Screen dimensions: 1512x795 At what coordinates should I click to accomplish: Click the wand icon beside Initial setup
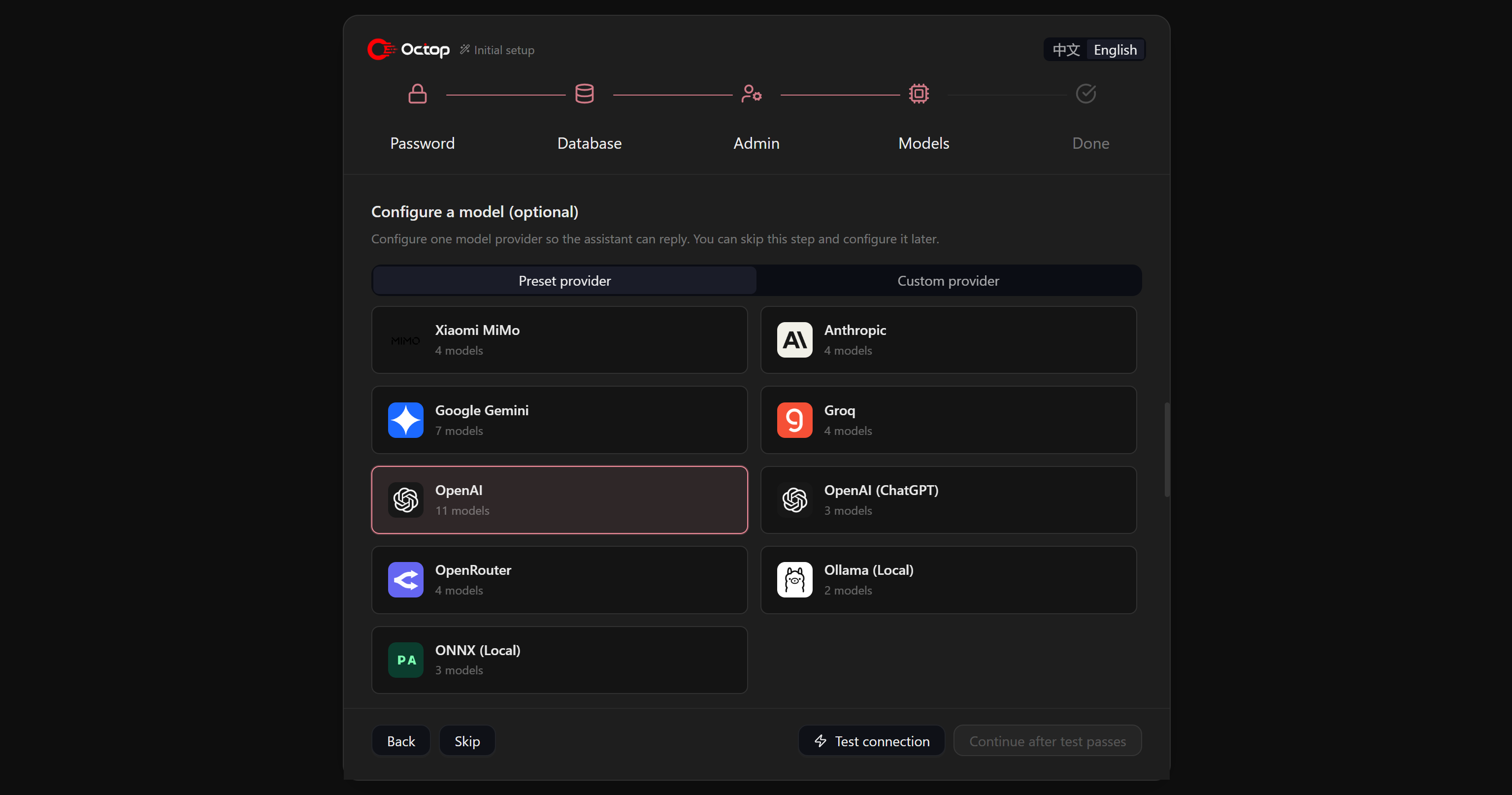point(465,49)
